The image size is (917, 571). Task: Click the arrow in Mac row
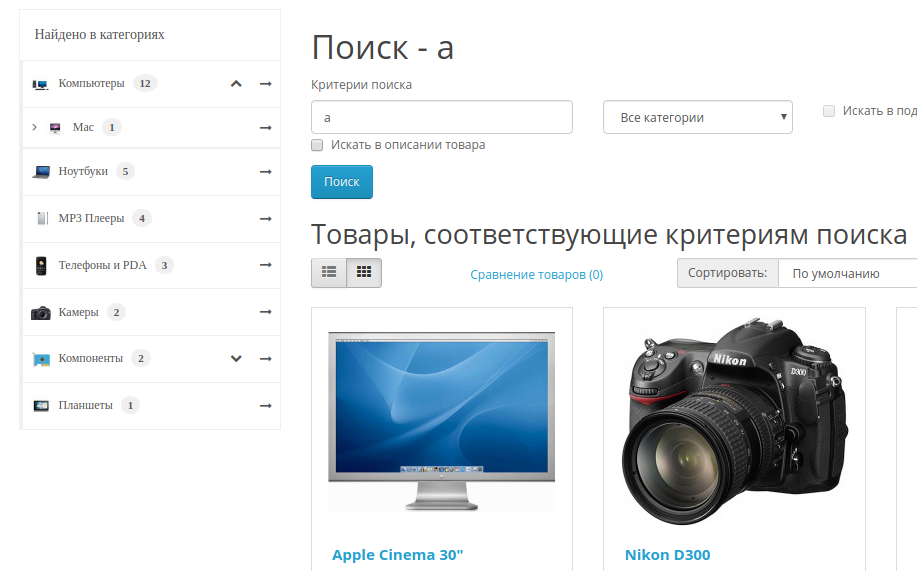266,128
